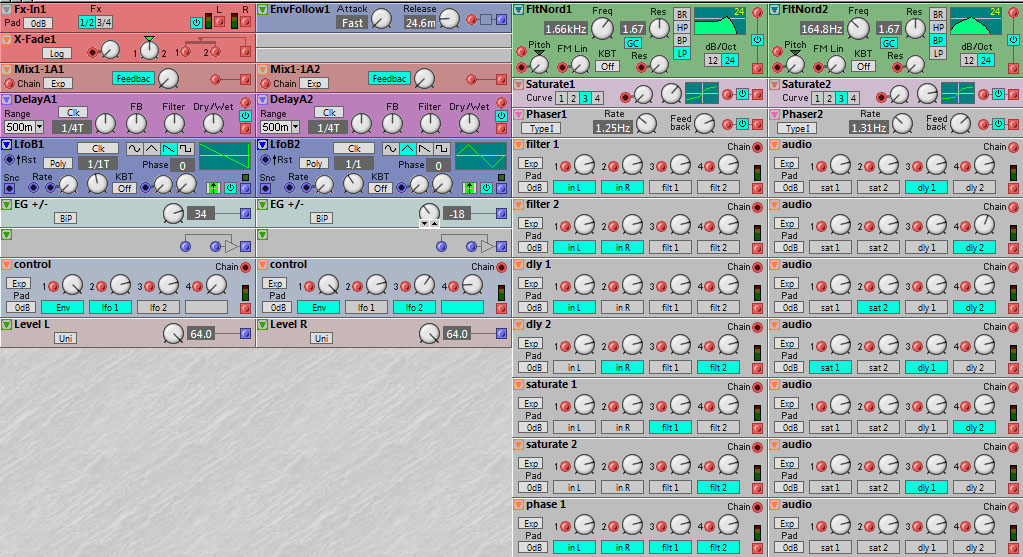Toggle the LfoB1 power icon
This screenshot has height=557, width=1023.
point(230,188)
